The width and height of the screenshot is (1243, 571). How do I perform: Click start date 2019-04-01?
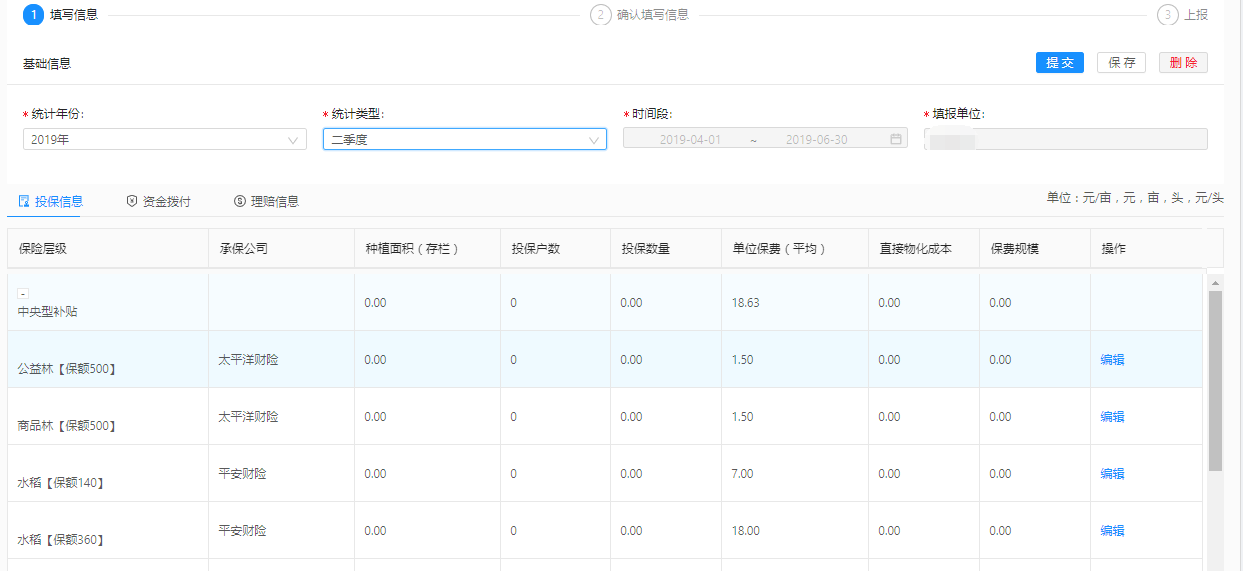[x=690, y=140]
